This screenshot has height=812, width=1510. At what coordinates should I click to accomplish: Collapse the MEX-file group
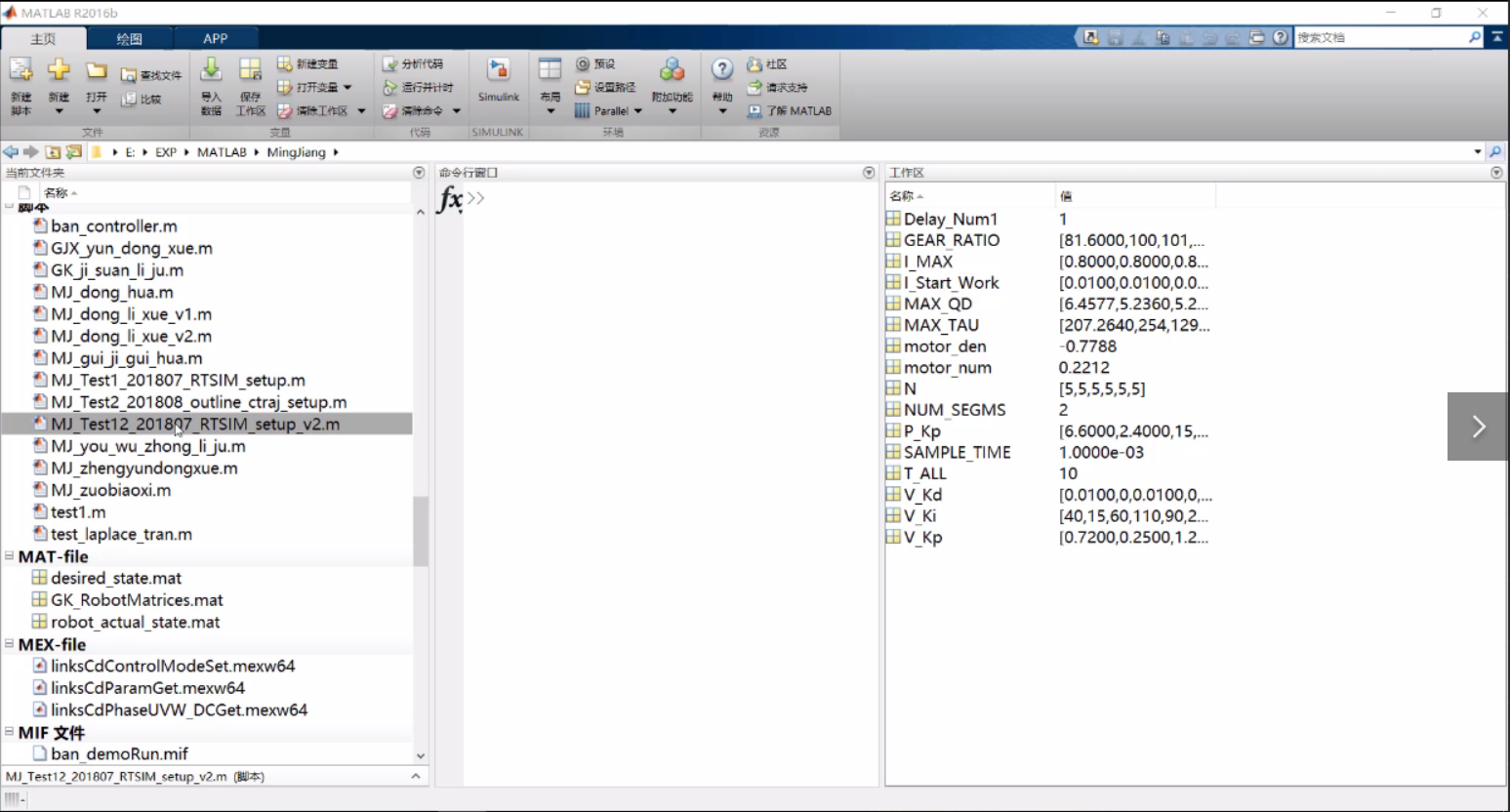click(x=10, y=644)
